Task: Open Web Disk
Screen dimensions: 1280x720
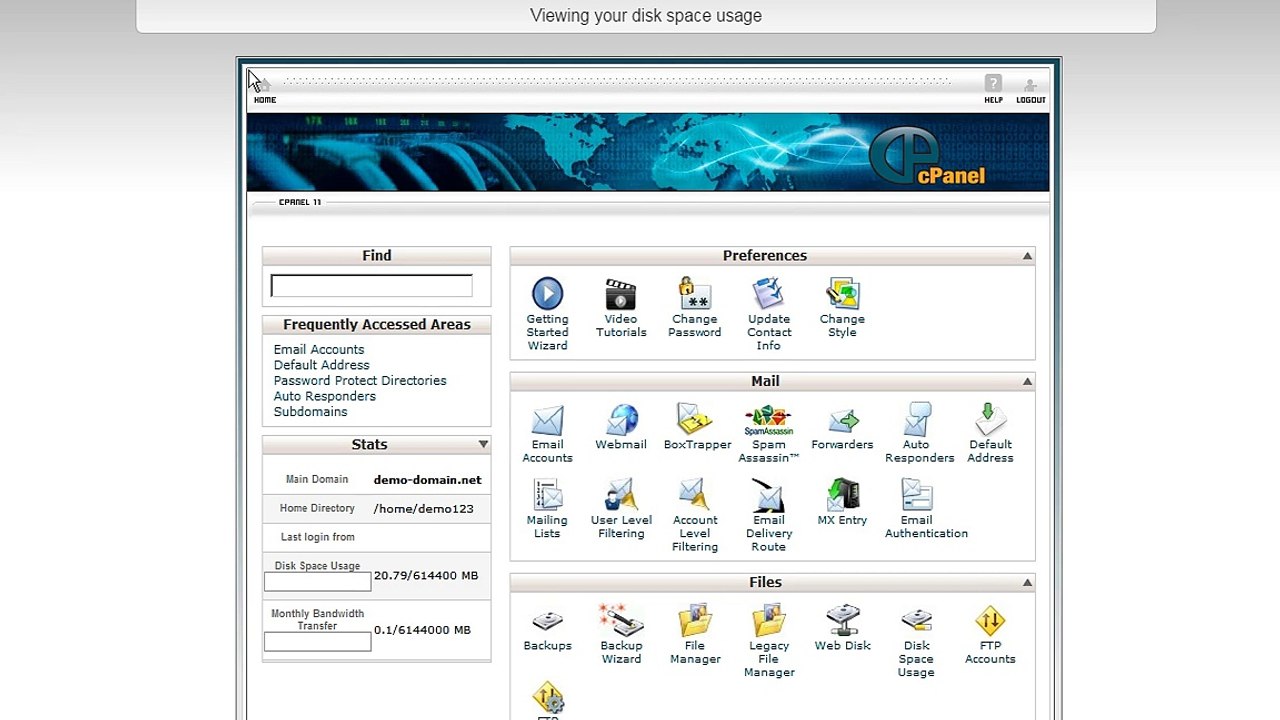Action: point(842,628)
